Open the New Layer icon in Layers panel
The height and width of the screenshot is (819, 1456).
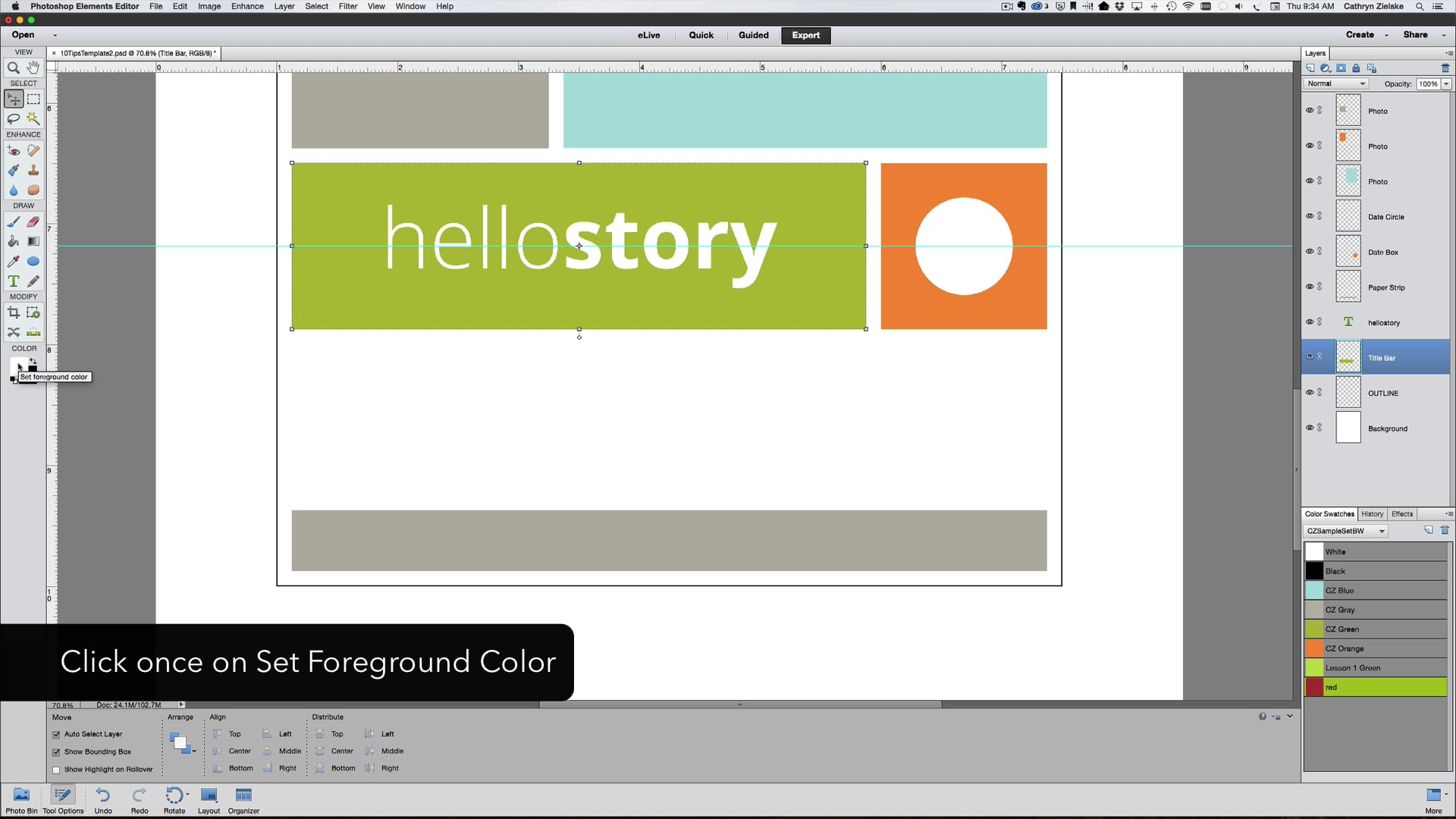(1311, 68)
